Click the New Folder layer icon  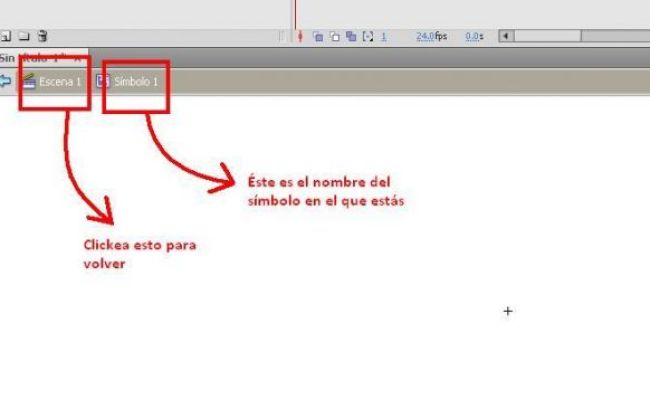point(24,36)
